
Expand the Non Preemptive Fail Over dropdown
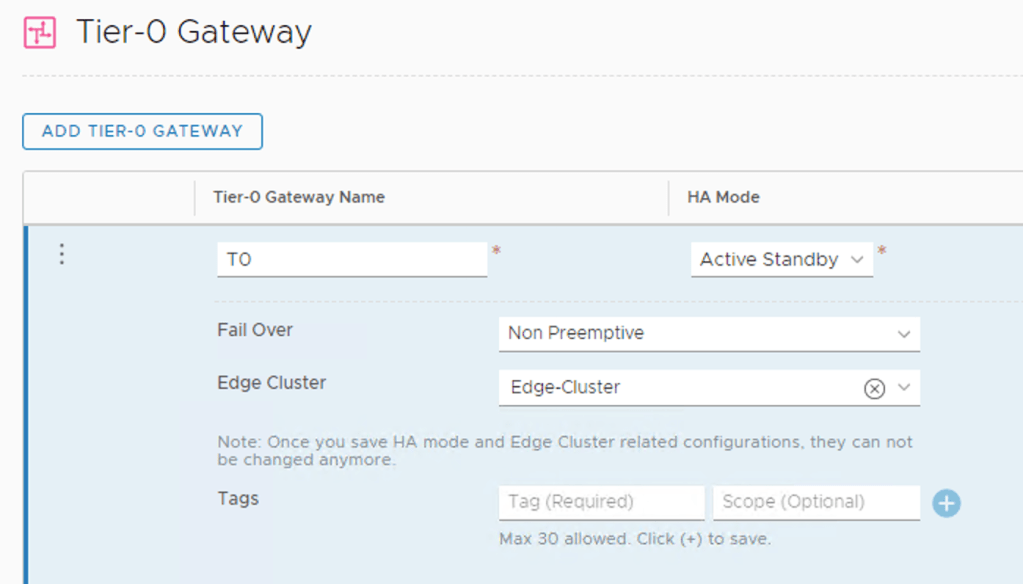pos(708,334)
